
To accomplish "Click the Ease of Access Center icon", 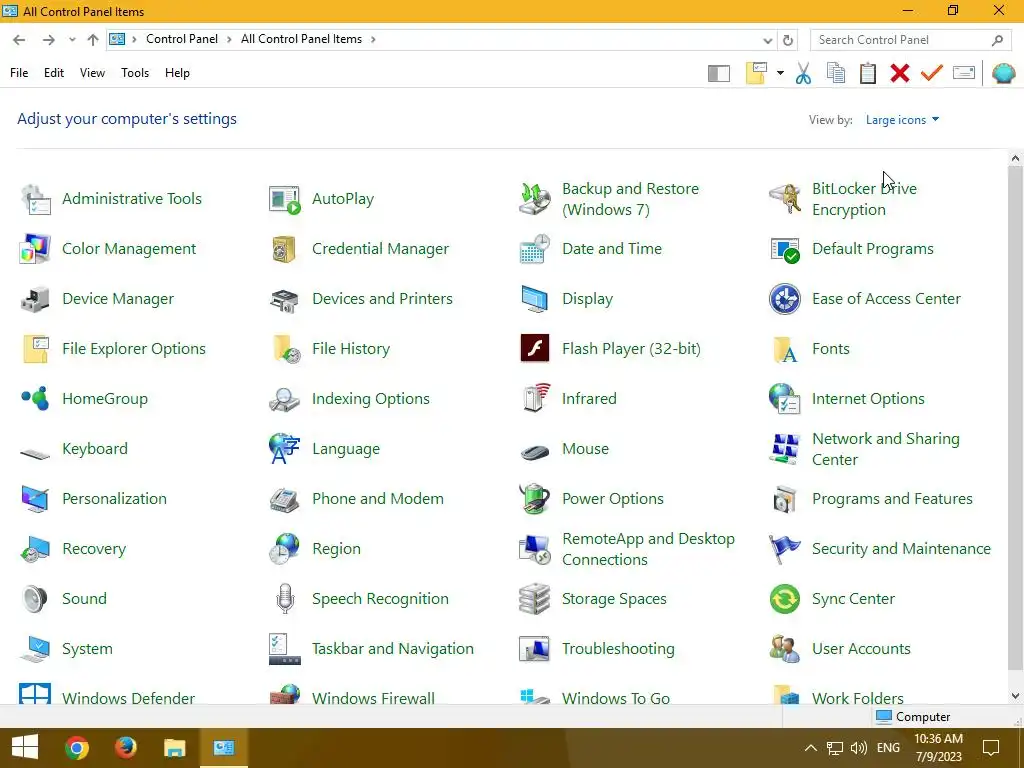I will (x=784, y=299).
